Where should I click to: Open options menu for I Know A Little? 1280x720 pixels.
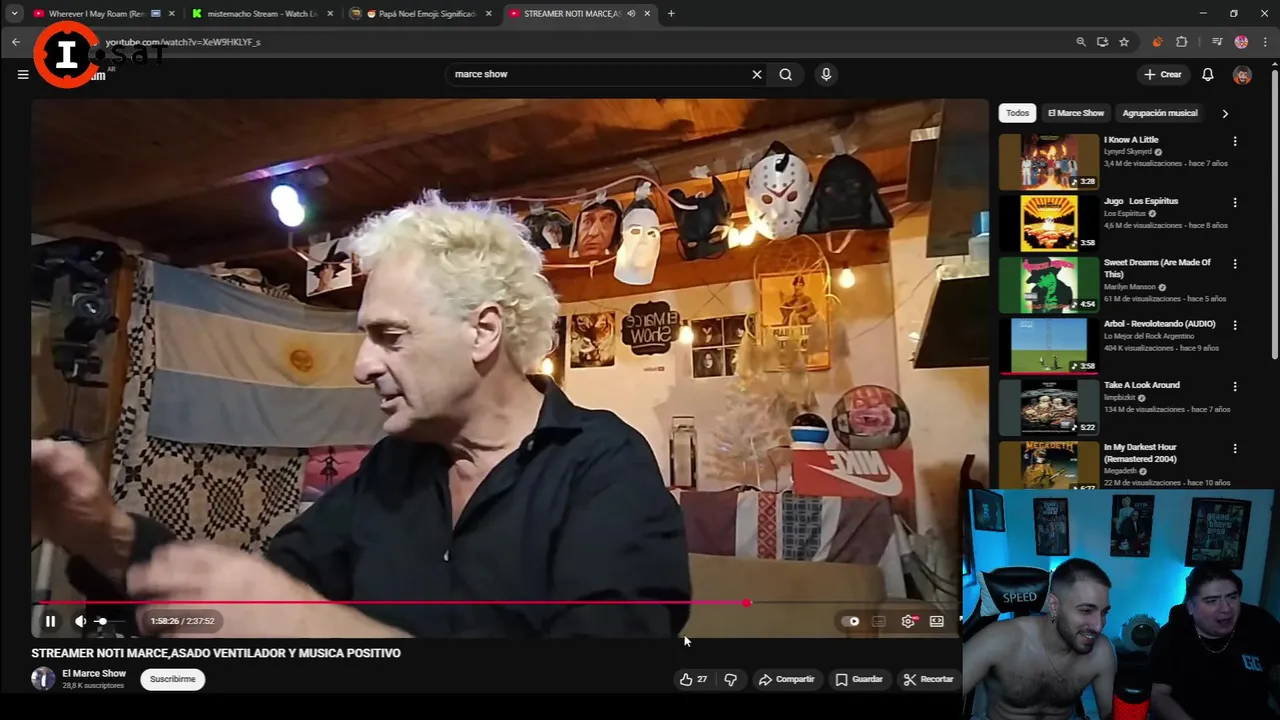tap(1235, 142)
